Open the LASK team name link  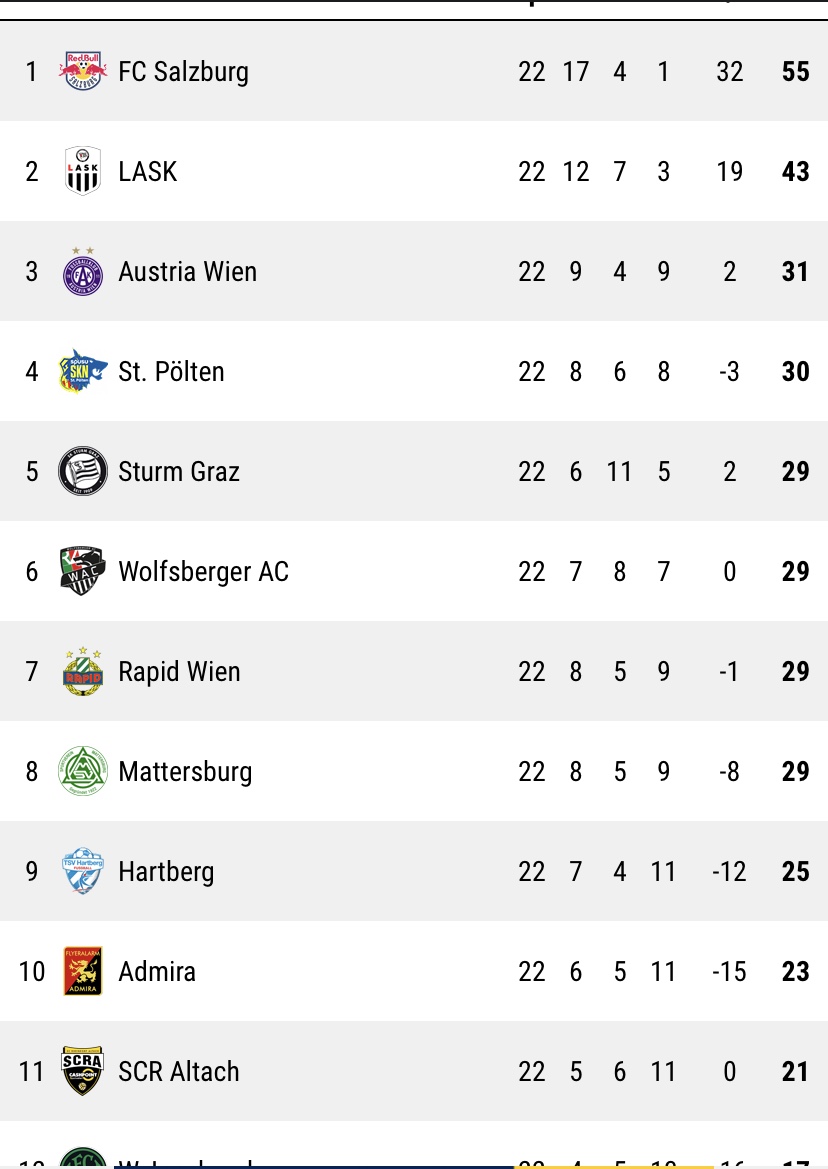pyautogui.click(x=147, y=172)
